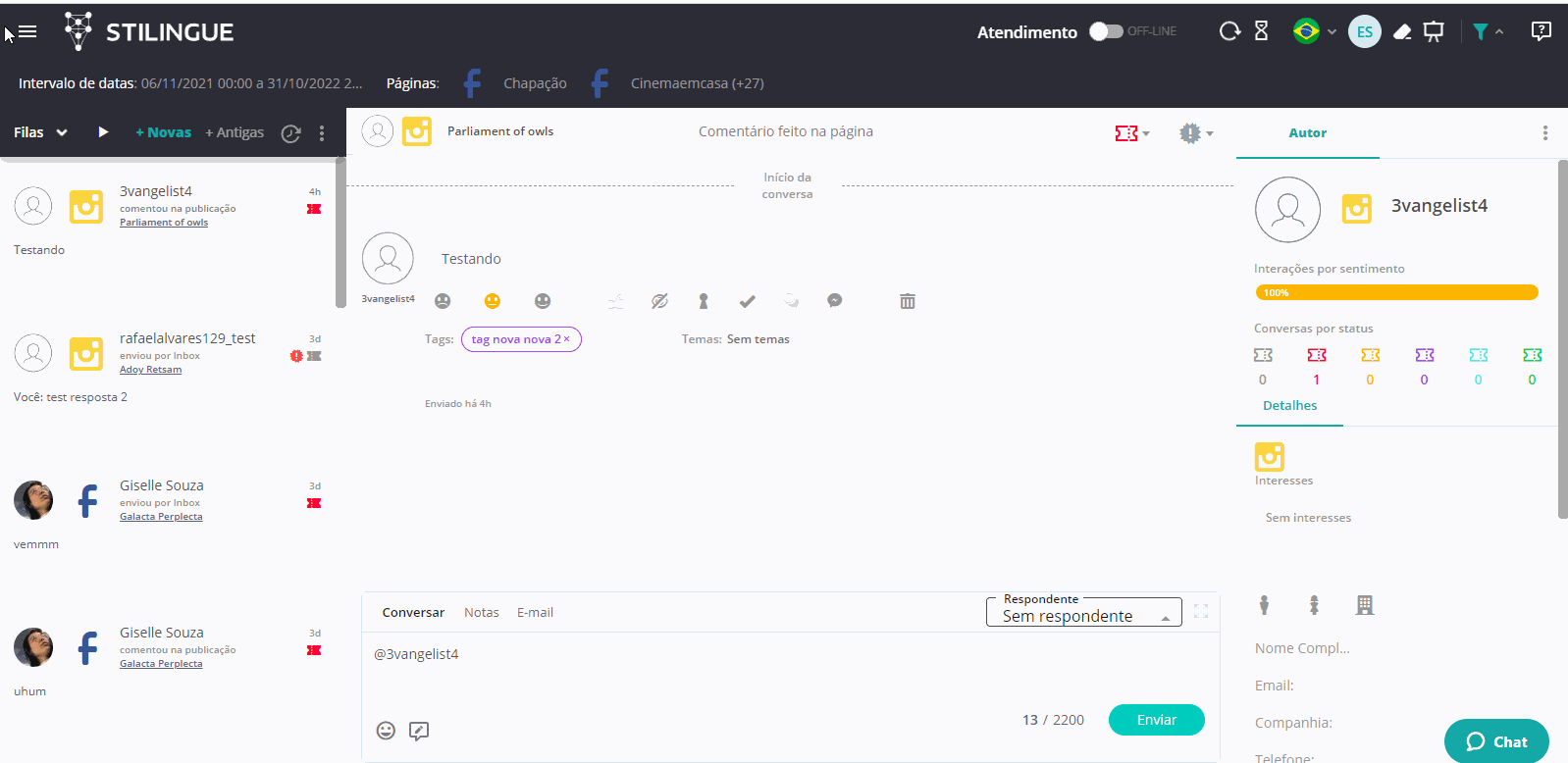This screenshot has height=763, width=1568.
Task: Click the sentiment 100% progress bar
Action: tap(1396, 292)
